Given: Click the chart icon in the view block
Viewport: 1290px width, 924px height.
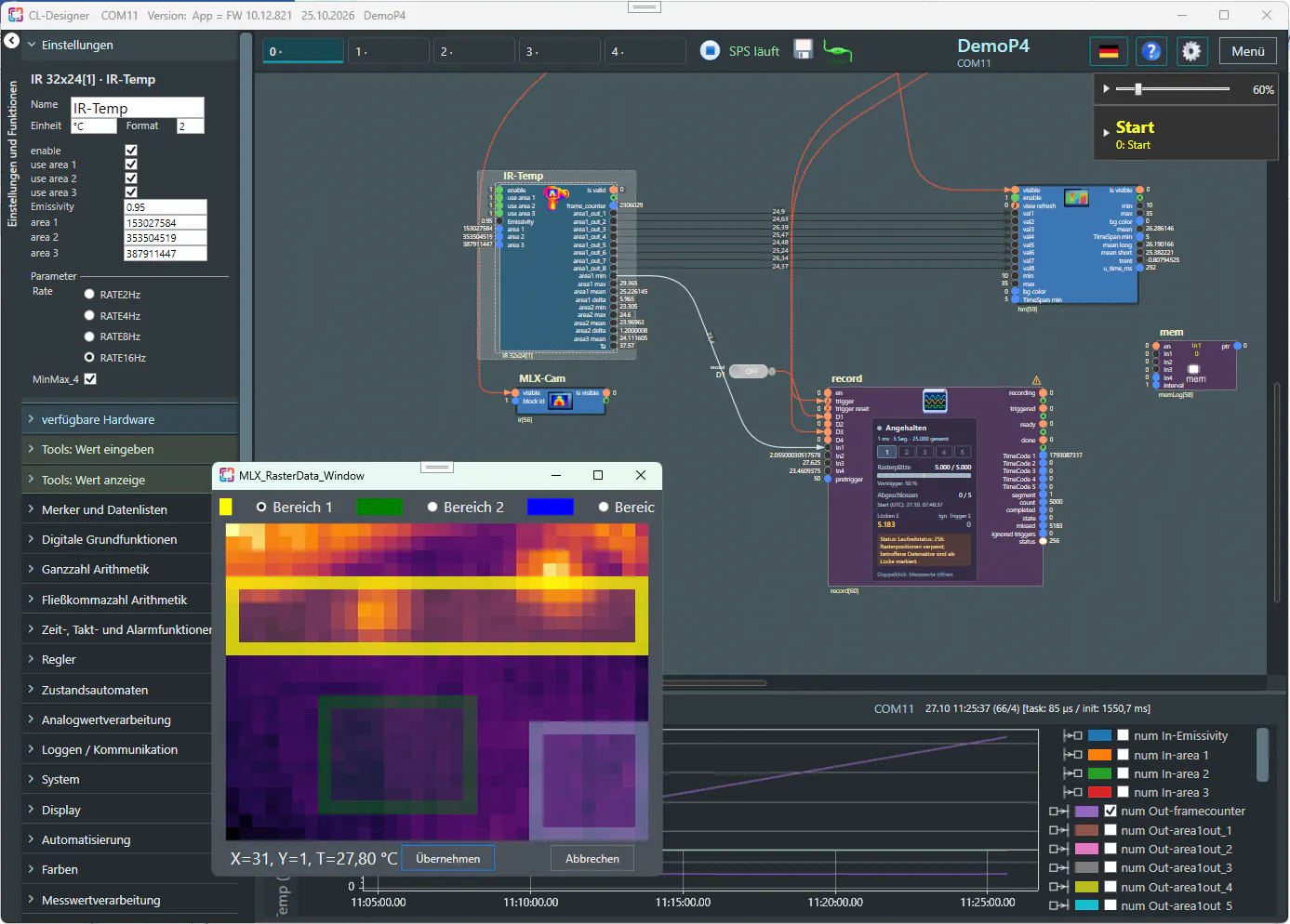Looking at the screenshot, I should click(1076, 198).
